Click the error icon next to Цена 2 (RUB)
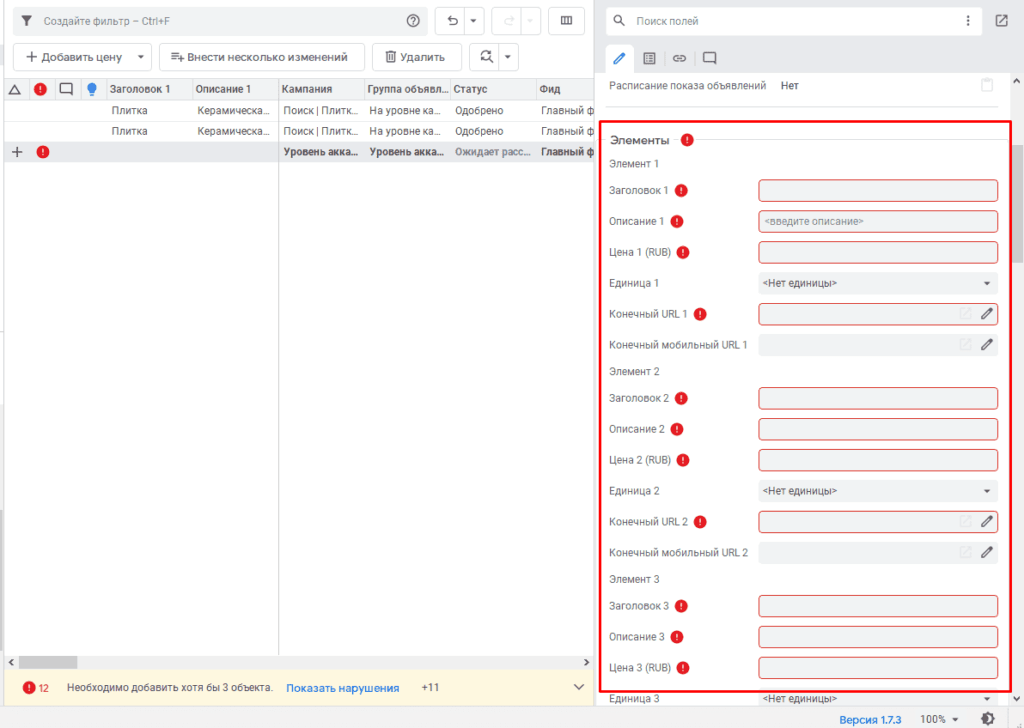Viewport: 1024px width, 728px height. pos(683,460)
